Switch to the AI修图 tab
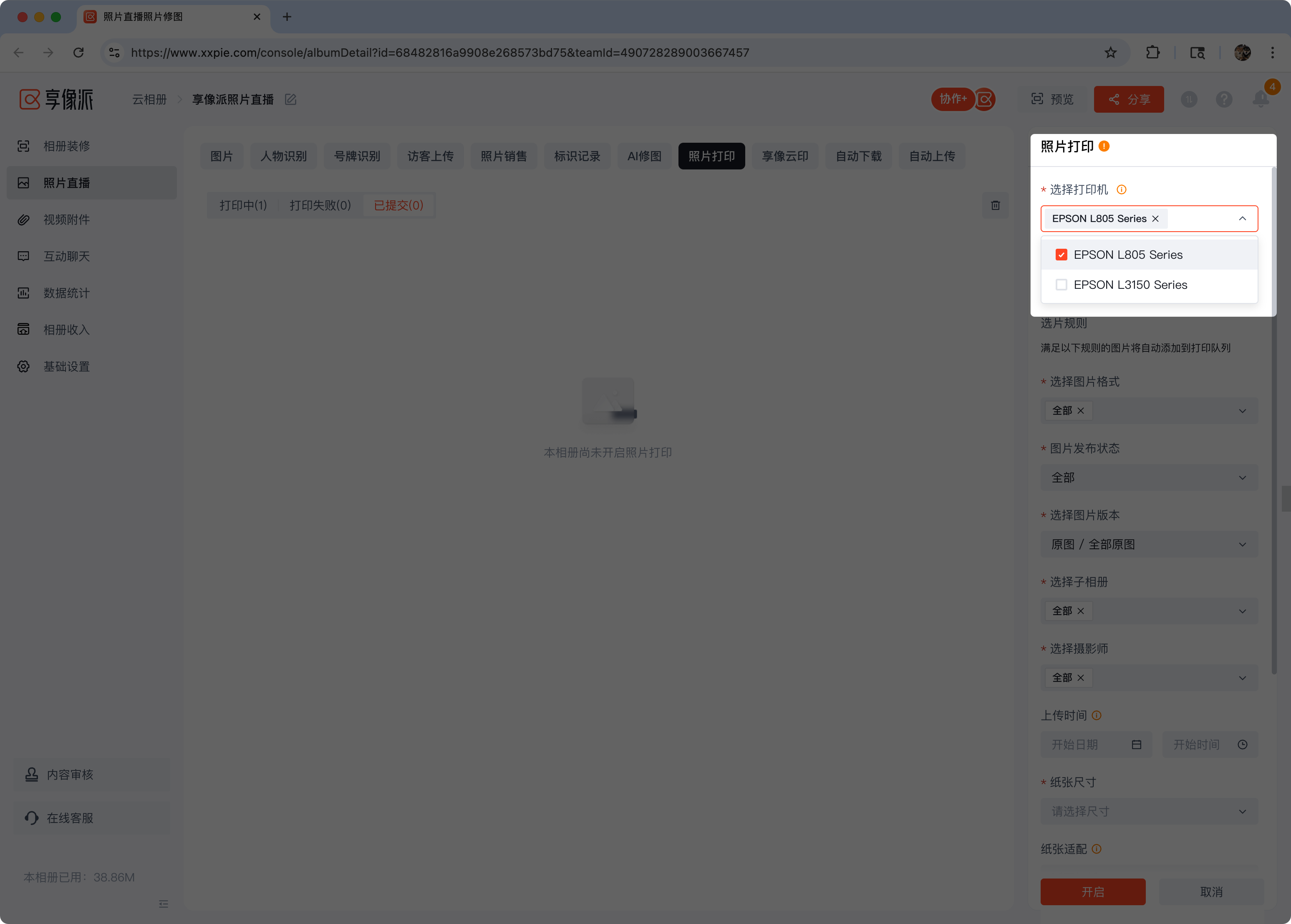 pos(644,156)
